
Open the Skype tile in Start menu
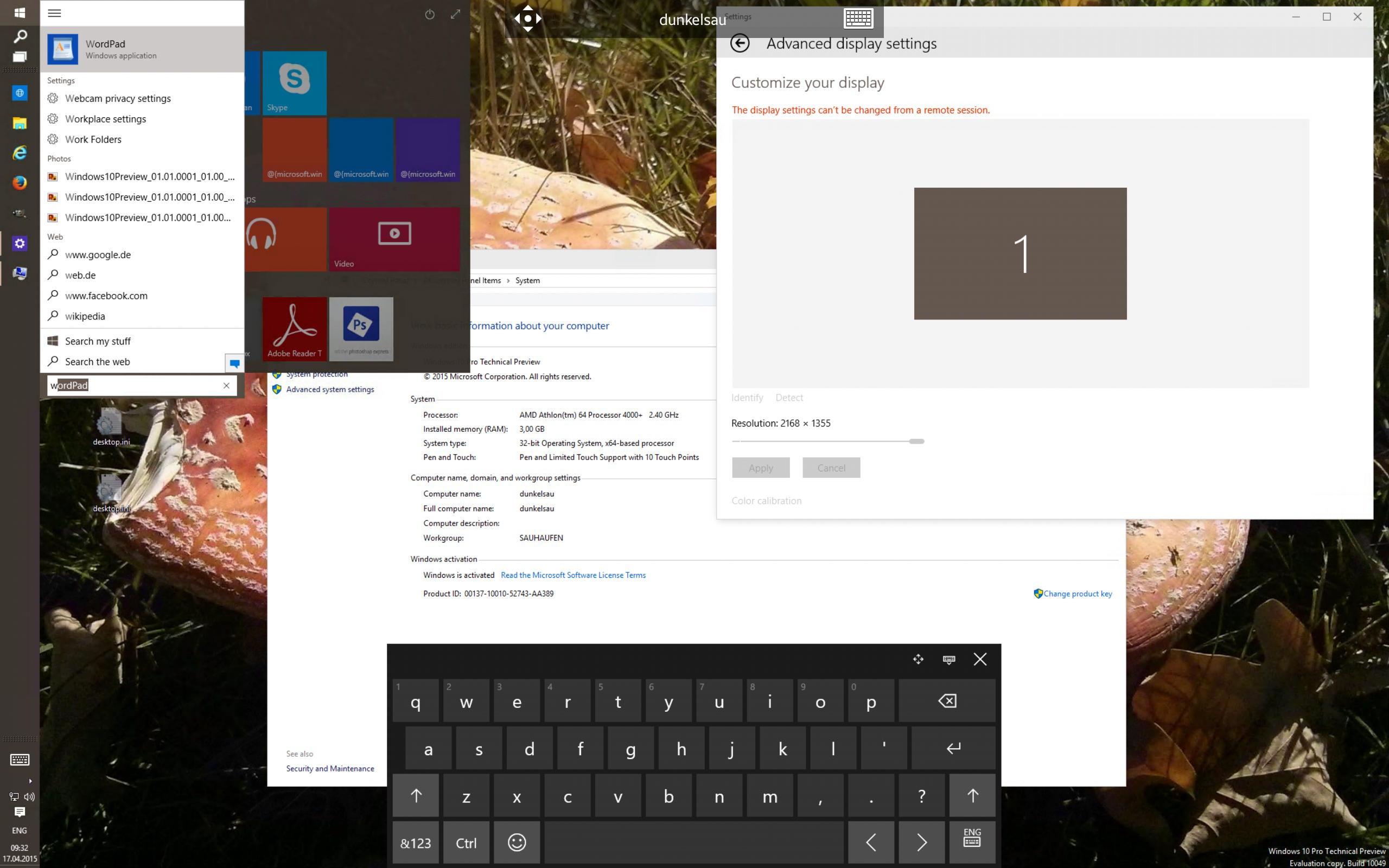295,83
